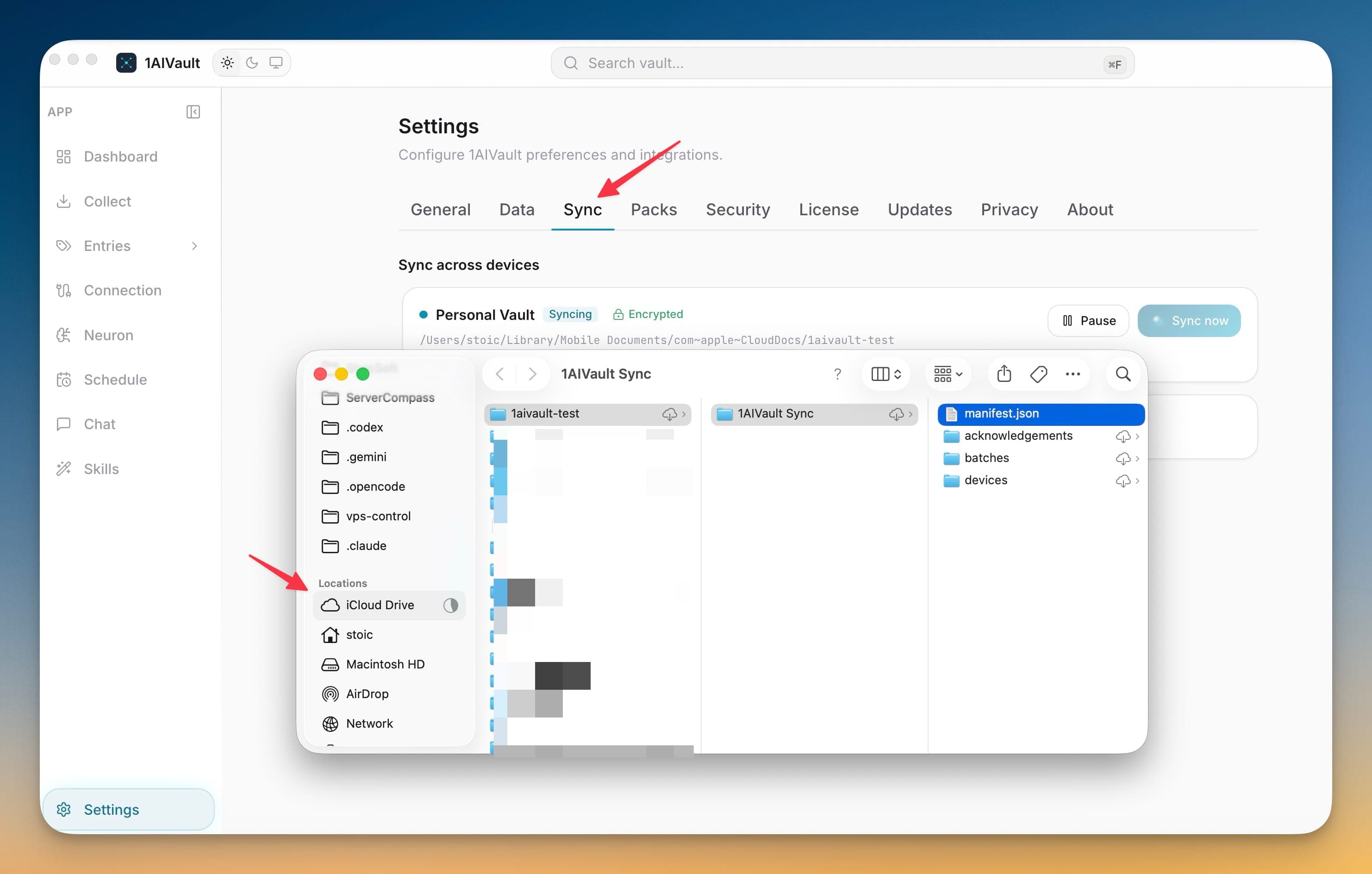Switch to Security settings tab
This screenshot has height=874, width=1372.
pos(738,210)
